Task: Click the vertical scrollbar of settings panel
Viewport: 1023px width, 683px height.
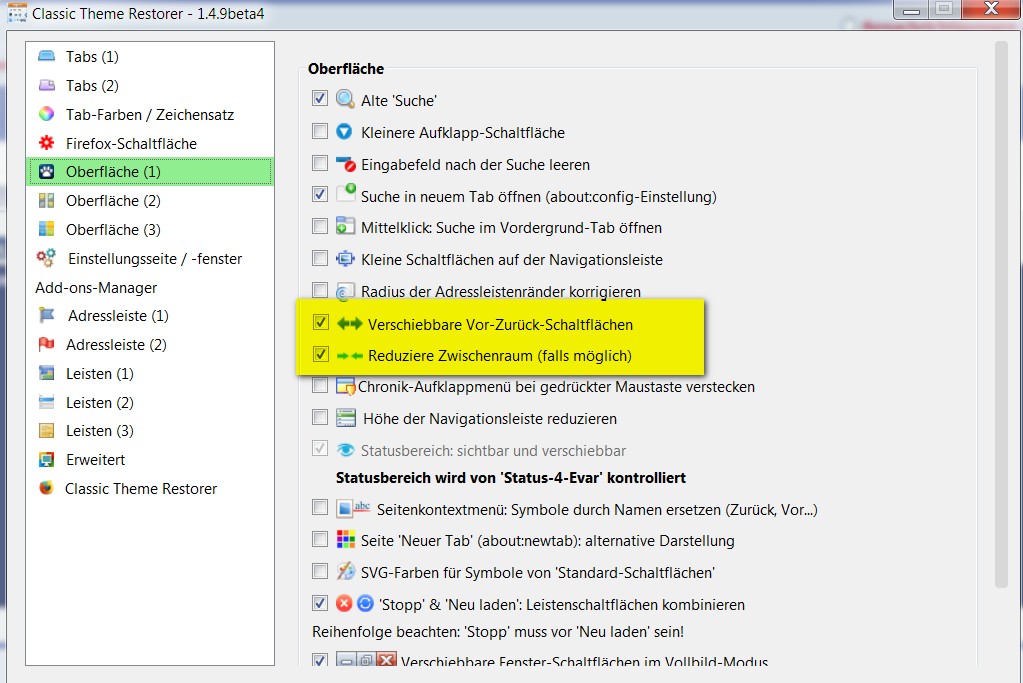Action: coord(1001,316)
